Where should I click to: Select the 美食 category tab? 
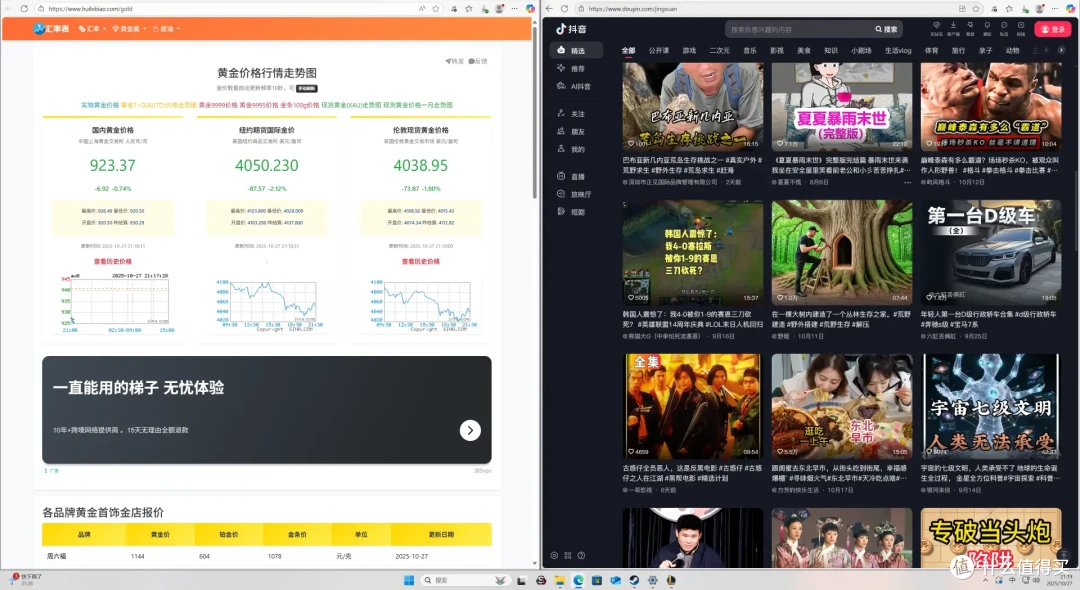(x=804, y=50)
